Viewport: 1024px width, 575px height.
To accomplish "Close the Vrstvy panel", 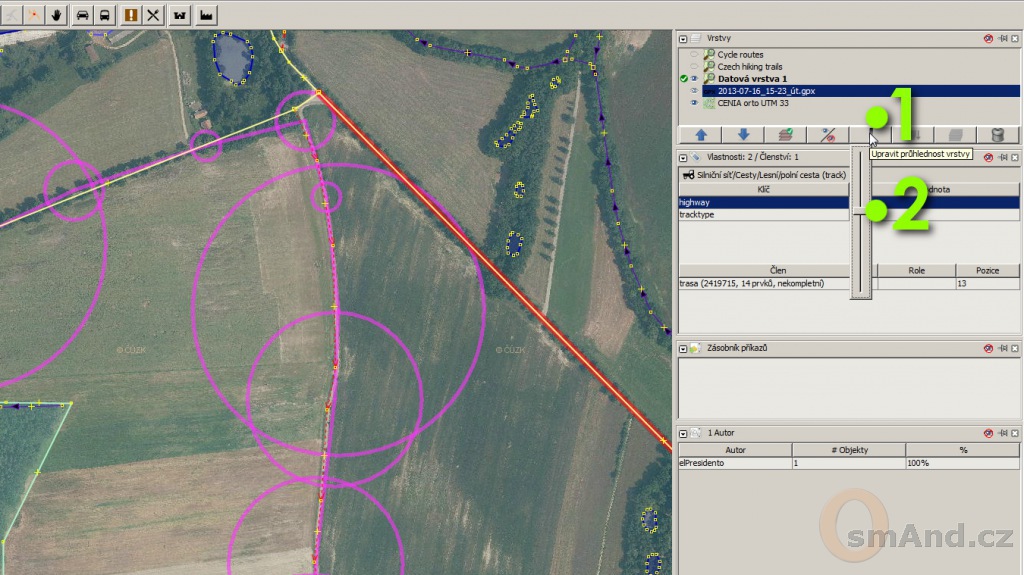I will (x=1015, y=39).
